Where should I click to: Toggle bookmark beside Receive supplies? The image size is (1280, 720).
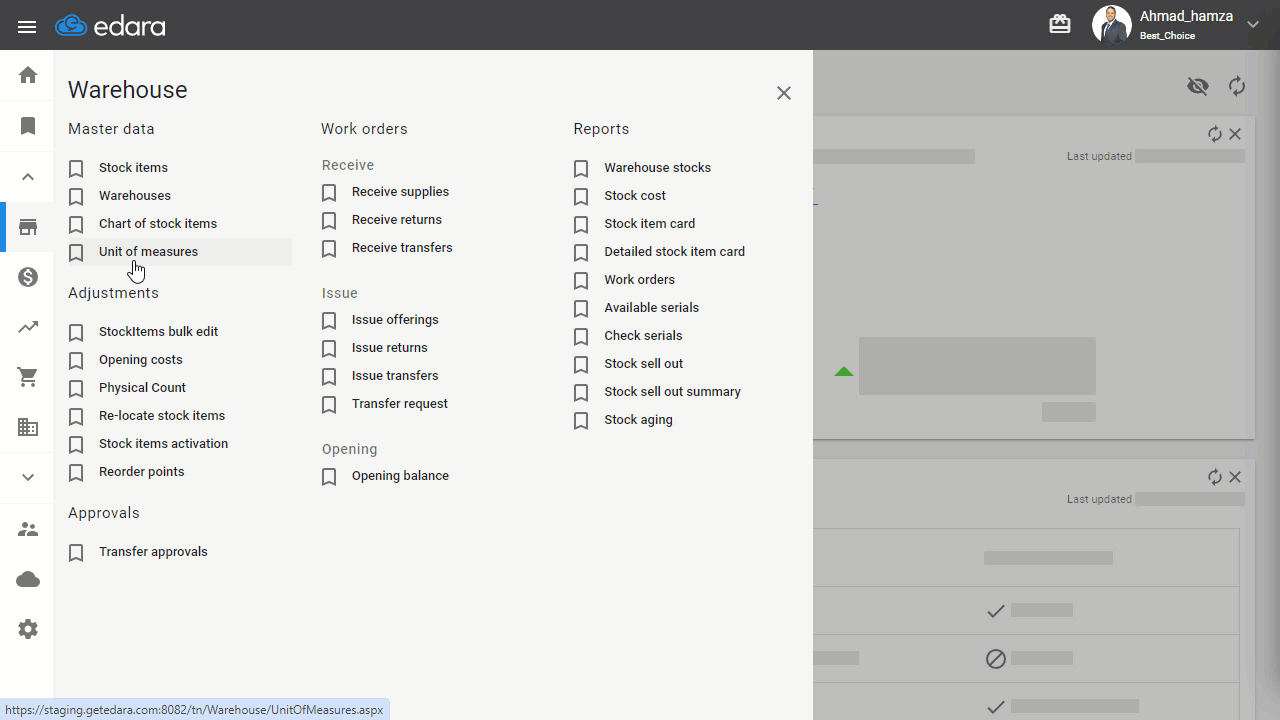[x=329, y=193]
